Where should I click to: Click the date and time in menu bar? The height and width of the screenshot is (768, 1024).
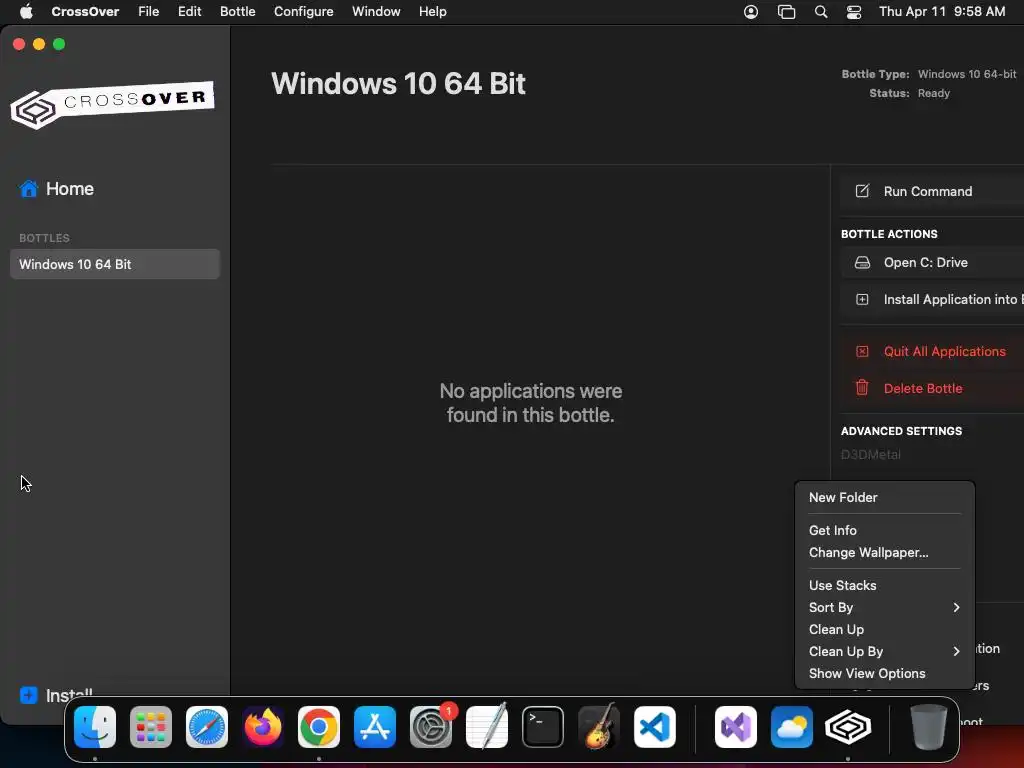942,12
